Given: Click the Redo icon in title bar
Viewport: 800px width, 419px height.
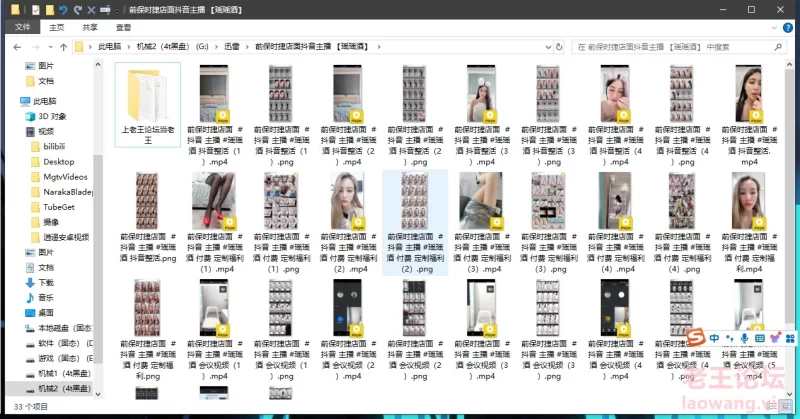Looking at the screenshot, I should 77,10.
